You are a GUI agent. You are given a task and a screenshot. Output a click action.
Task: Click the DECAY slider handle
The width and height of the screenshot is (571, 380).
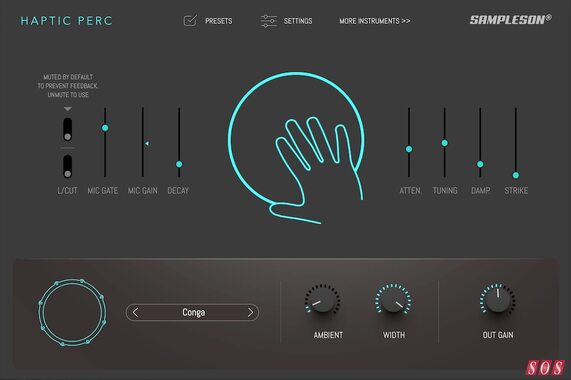click(x=179, y=164)
